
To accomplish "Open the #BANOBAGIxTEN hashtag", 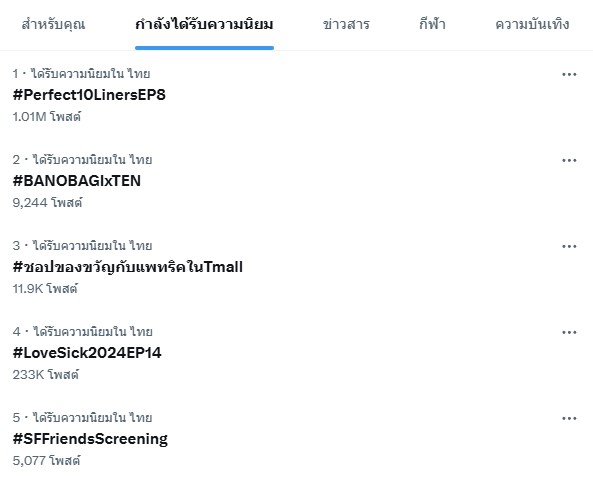I will (x=77, y=181).
